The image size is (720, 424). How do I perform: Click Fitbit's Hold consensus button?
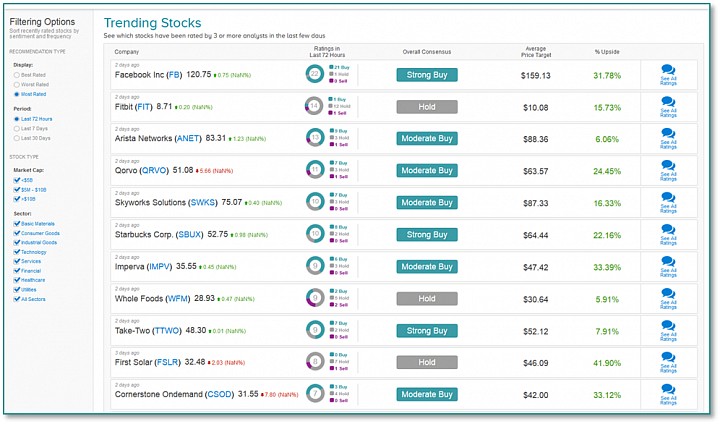tap(427, 107)
